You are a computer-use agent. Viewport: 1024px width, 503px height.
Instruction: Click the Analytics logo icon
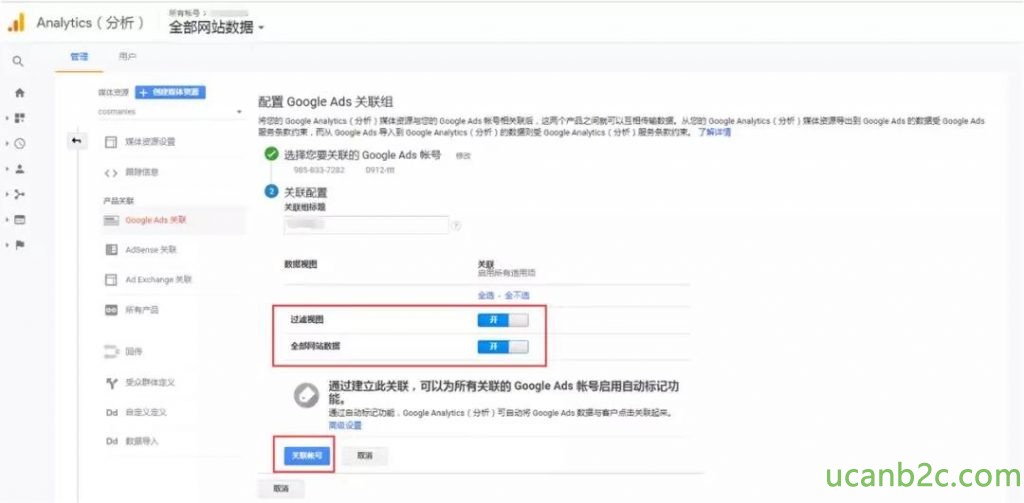point(16,23)
